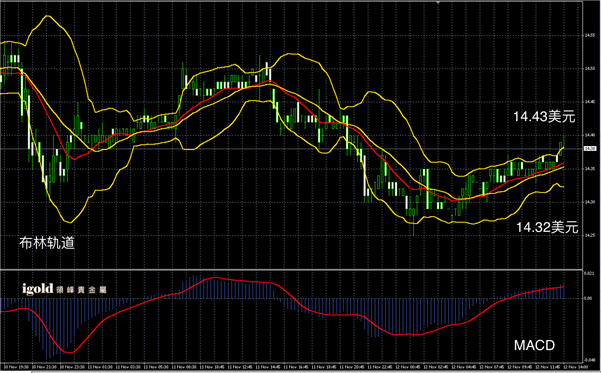The width and height of the screenshot is (601, 373).
Task: Click the 14.55 price axis label
Action: [590, 35]
